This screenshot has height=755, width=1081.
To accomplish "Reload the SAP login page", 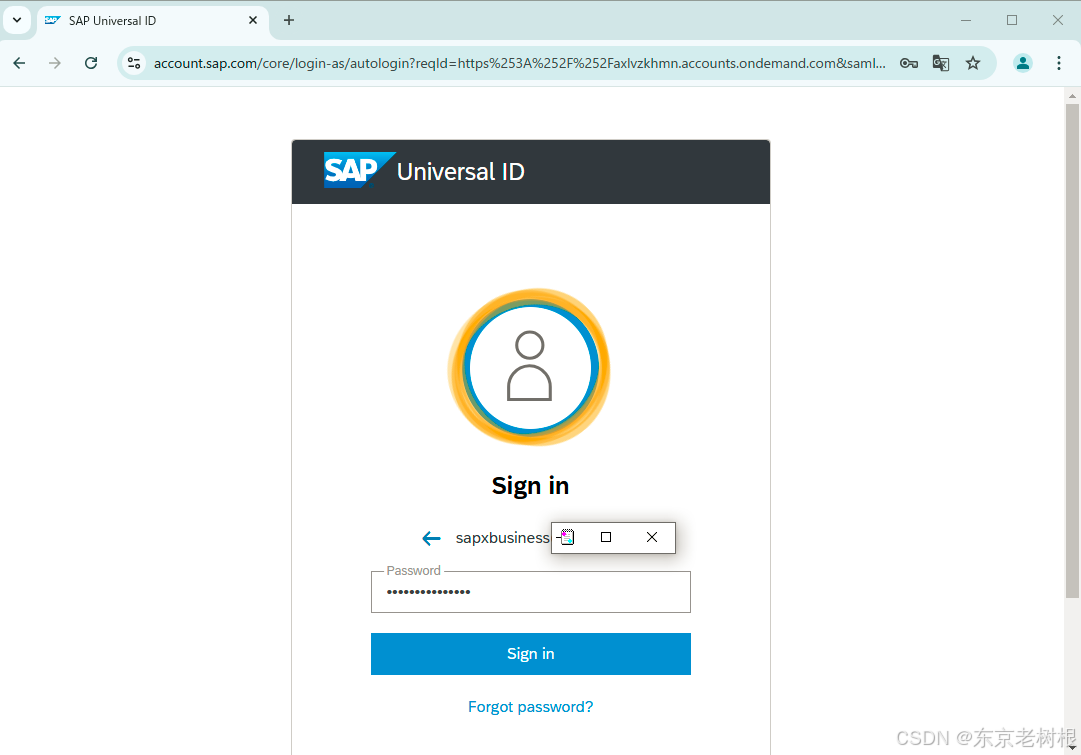I will click(x=91, y=63).
